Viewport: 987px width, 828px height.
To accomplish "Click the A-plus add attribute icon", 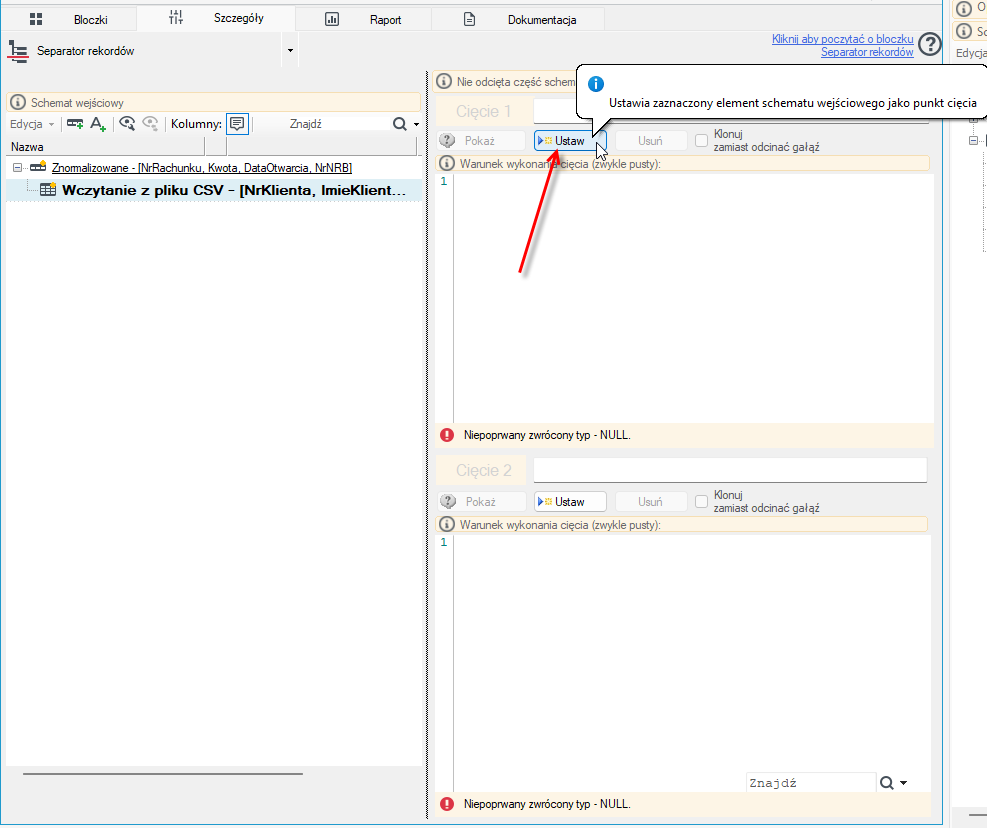I will pos(98,123).
